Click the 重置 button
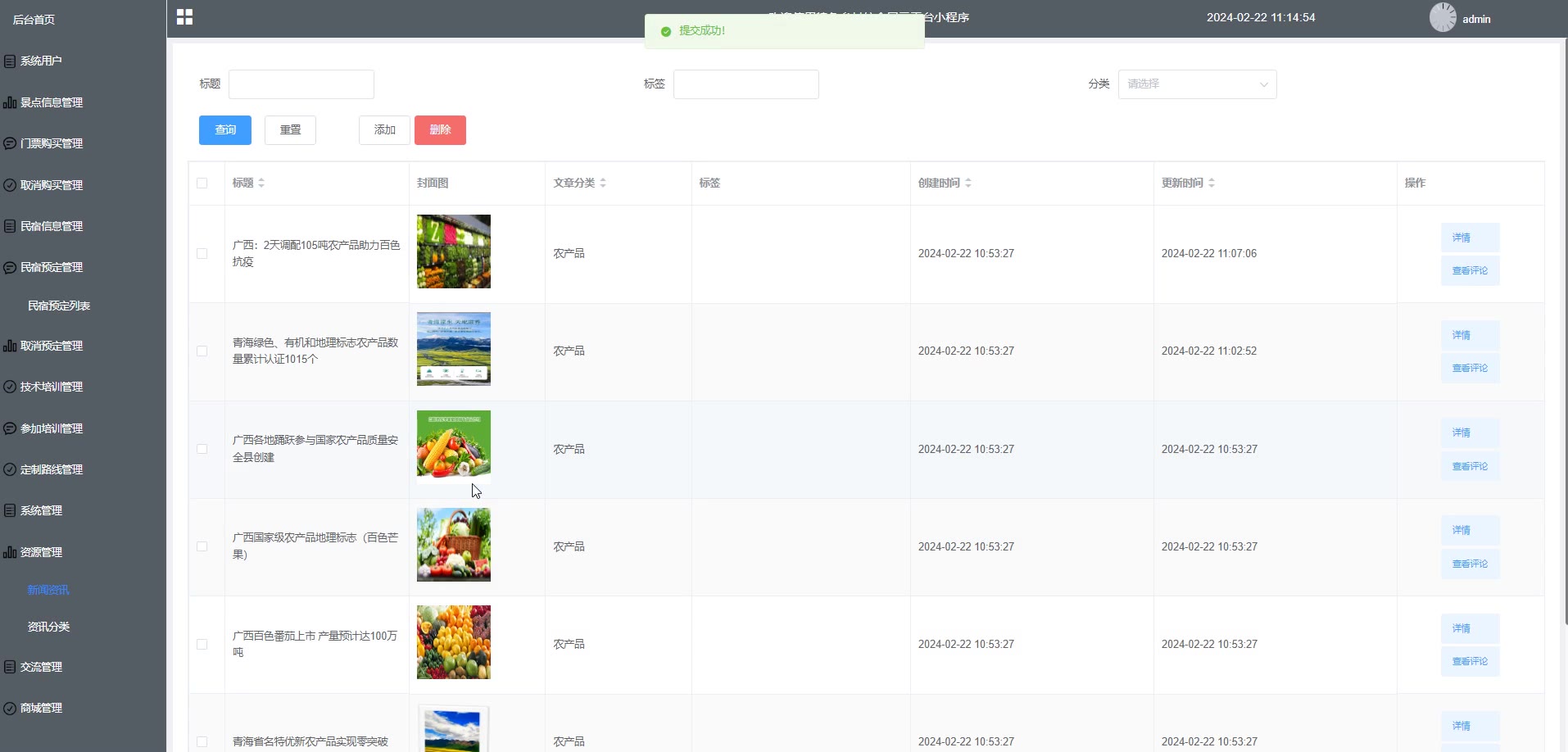The width and height of the screenshot is (1568, 752). tap(290, 130)
